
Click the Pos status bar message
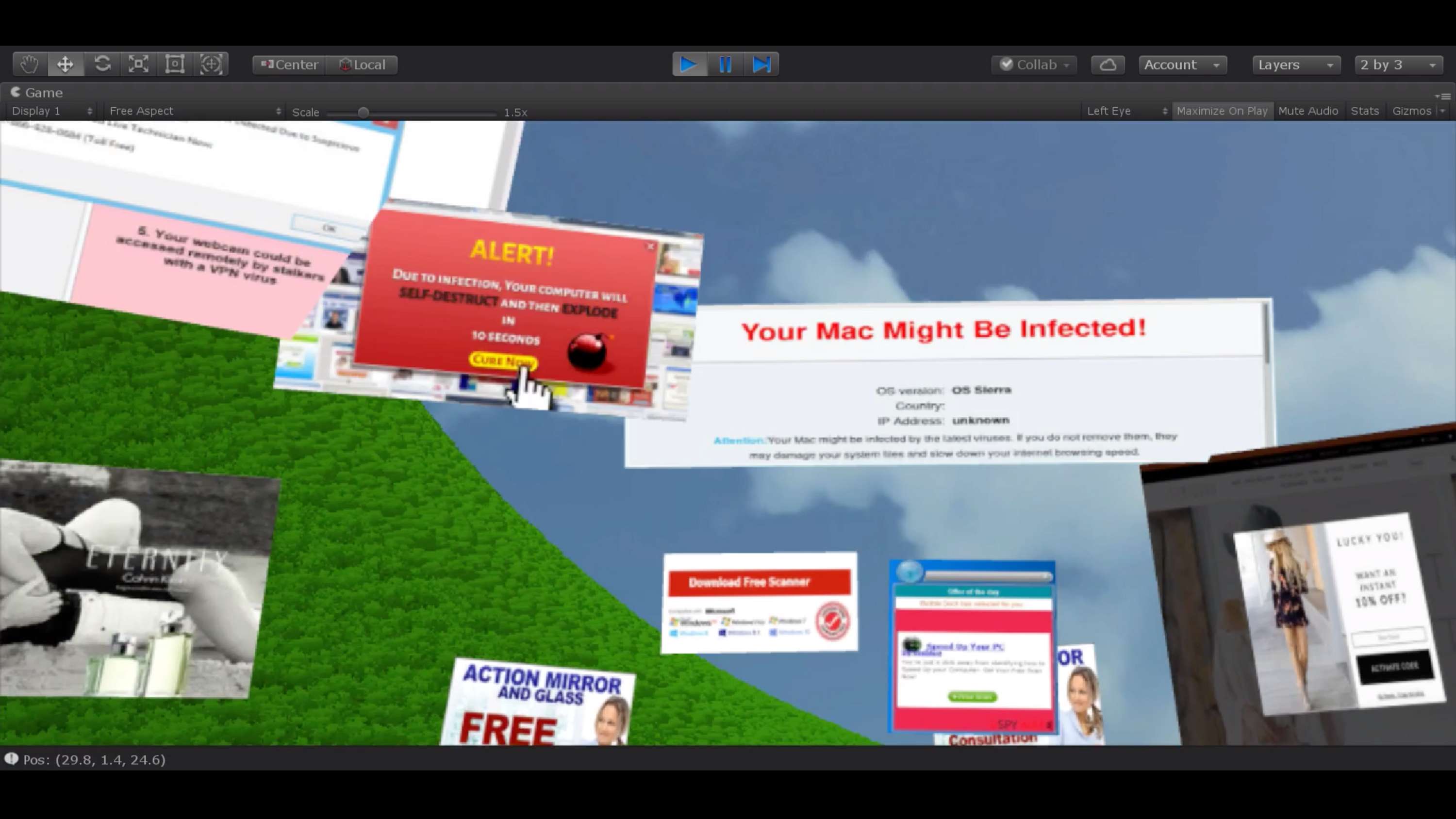94,760
